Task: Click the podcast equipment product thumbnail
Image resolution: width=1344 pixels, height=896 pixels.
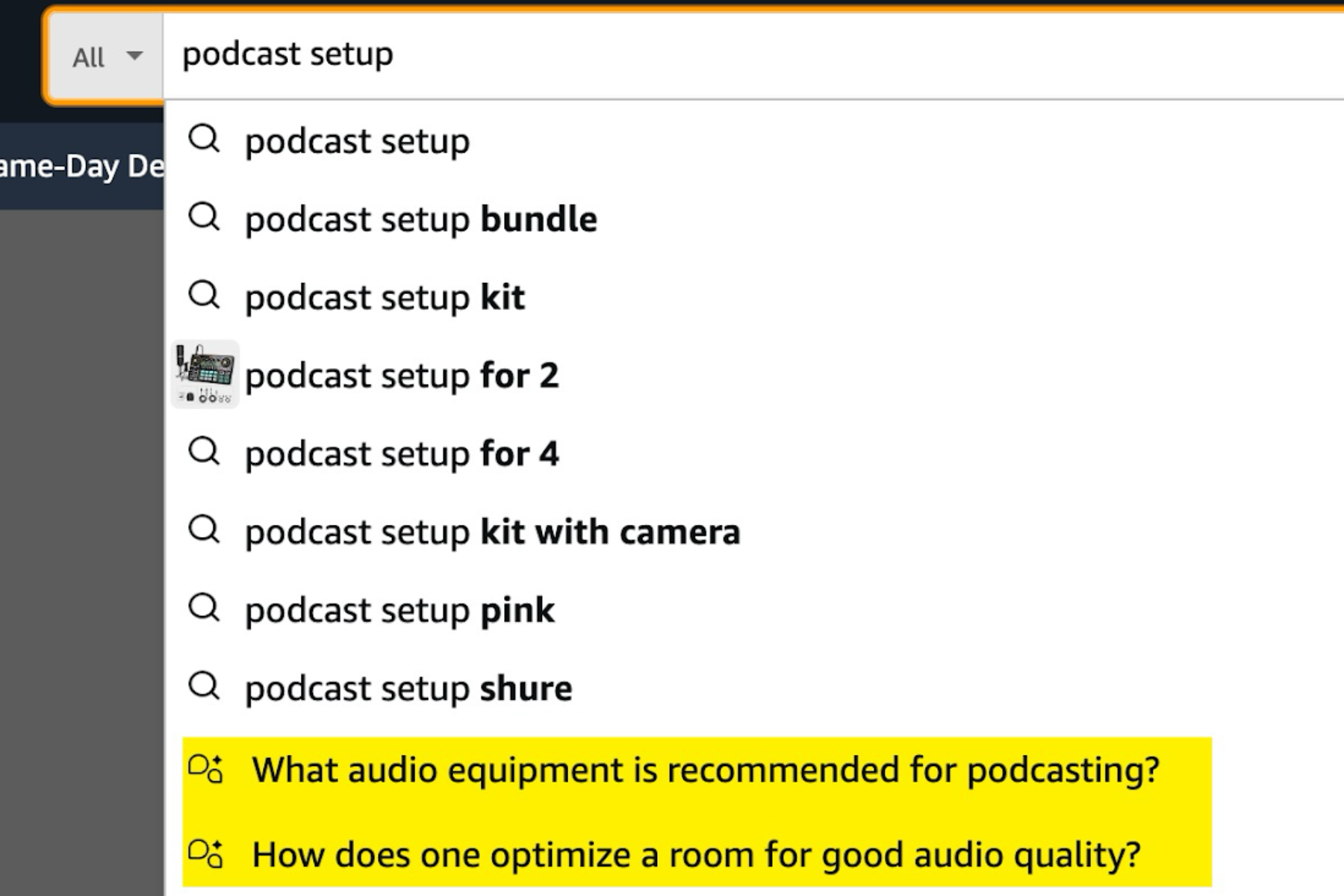Action: (205, 376)
